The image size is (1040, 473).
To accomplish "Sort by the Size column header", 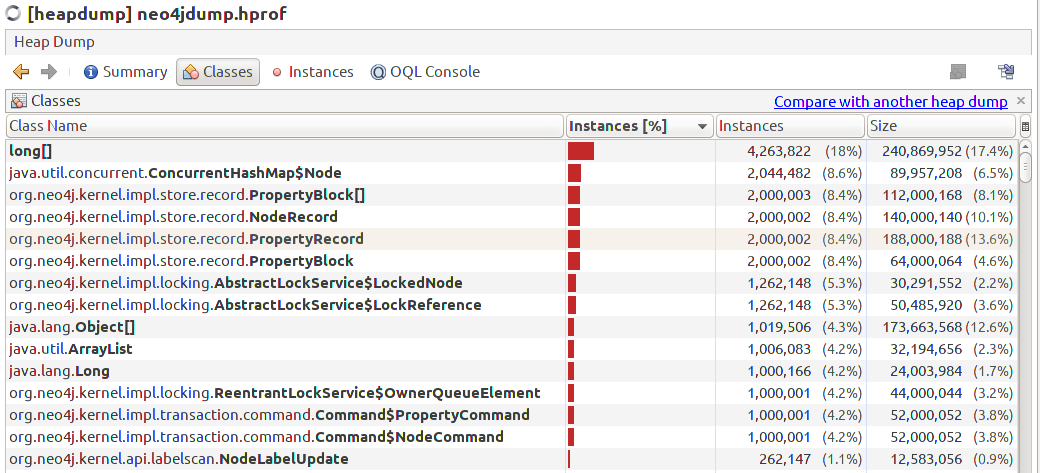I will 941,126.
